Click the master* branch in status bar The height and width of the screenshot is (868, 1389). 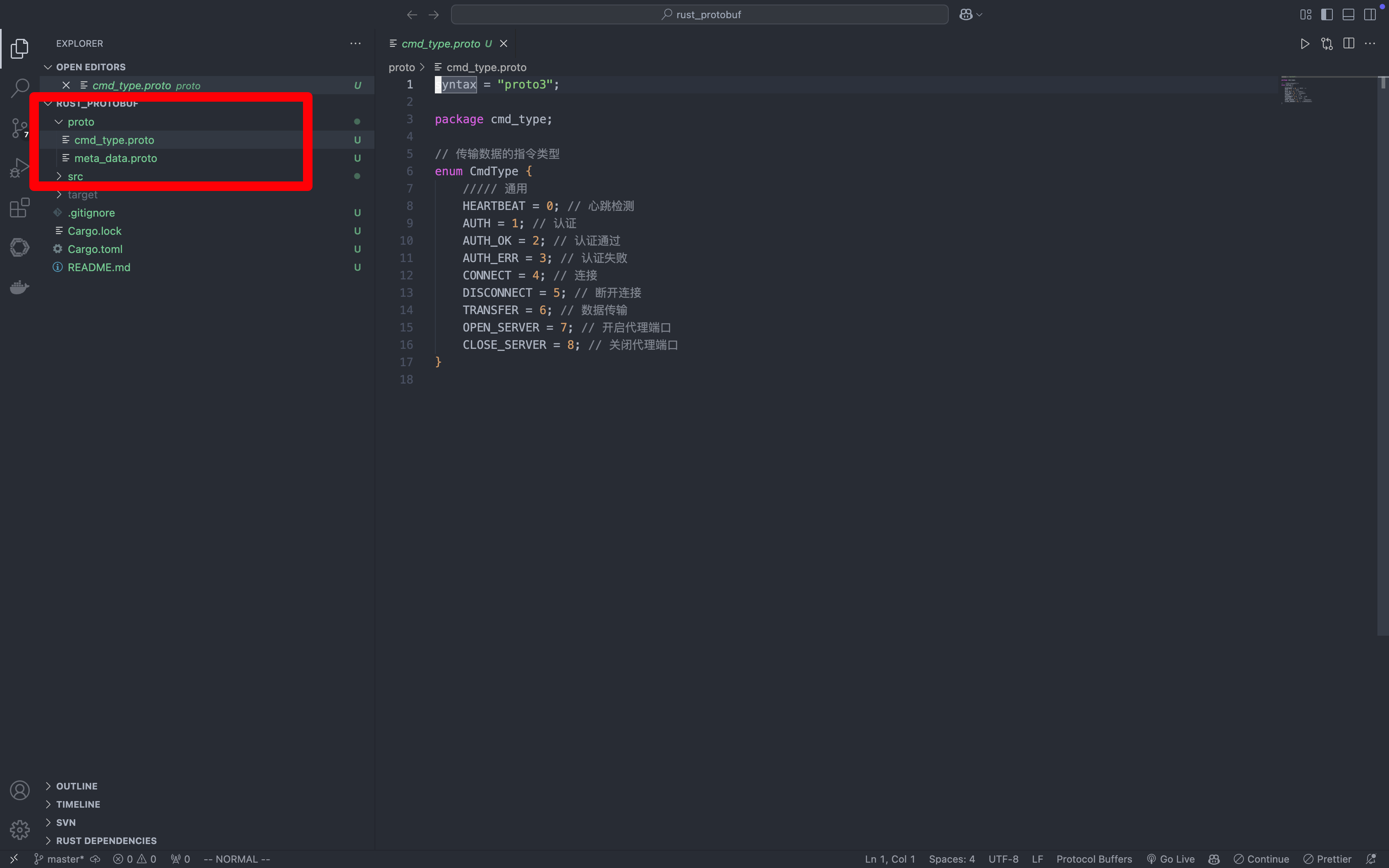pos(59,859)
